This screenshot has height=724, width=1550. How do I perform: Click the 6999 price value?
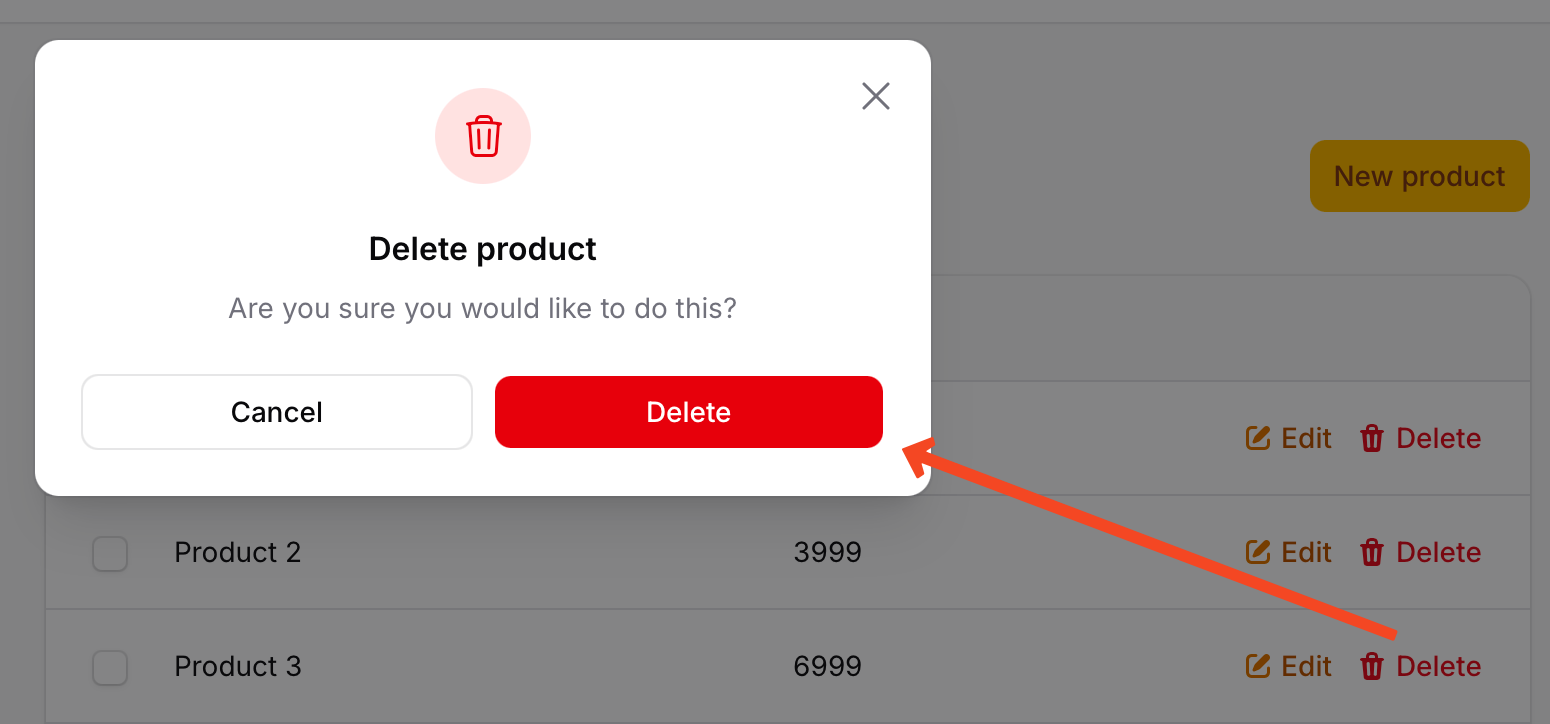coord(828,666)
